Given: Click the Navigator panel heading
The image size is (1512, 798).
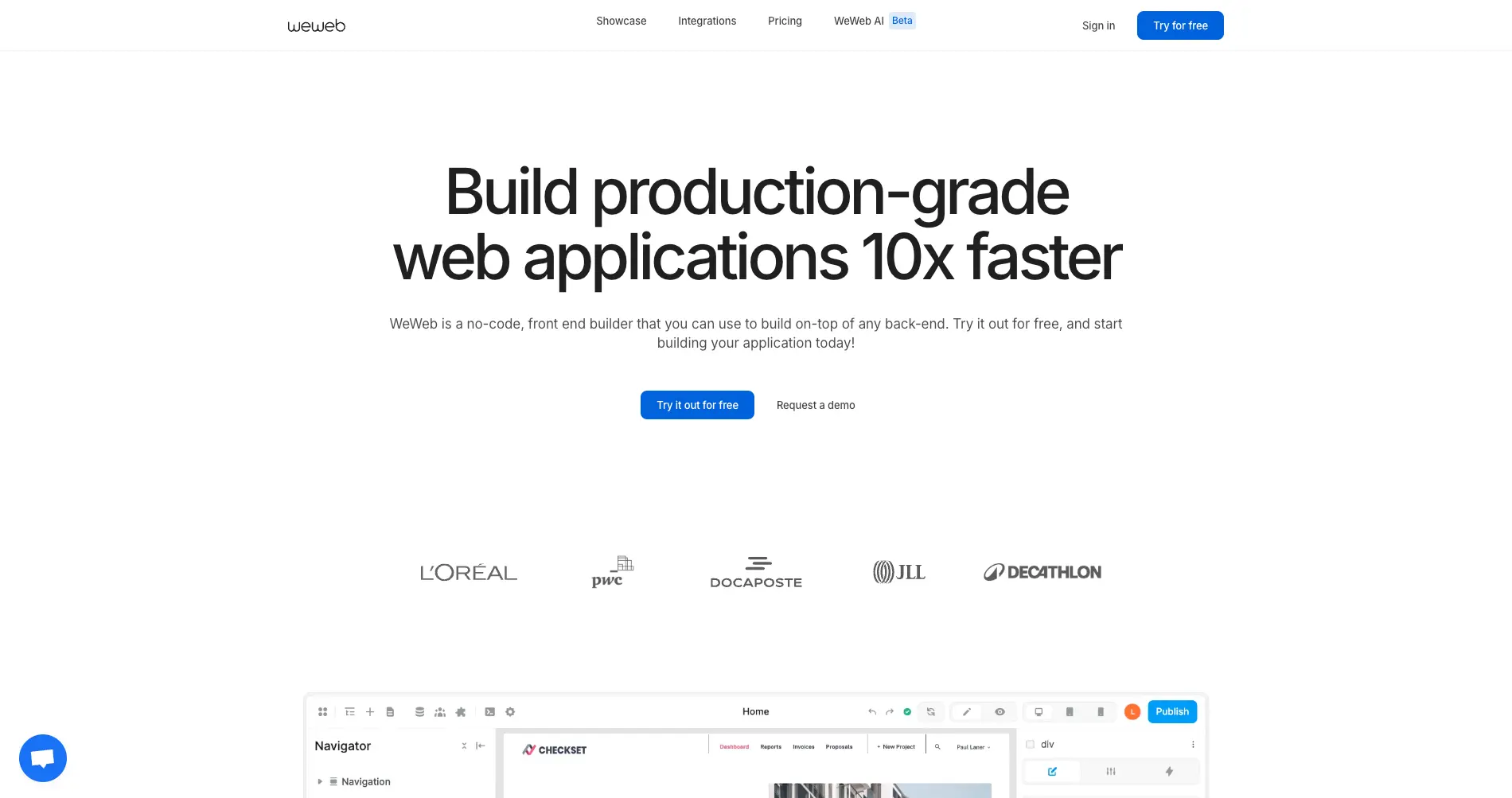Looking at the screenshot, I should coord(343,745).
